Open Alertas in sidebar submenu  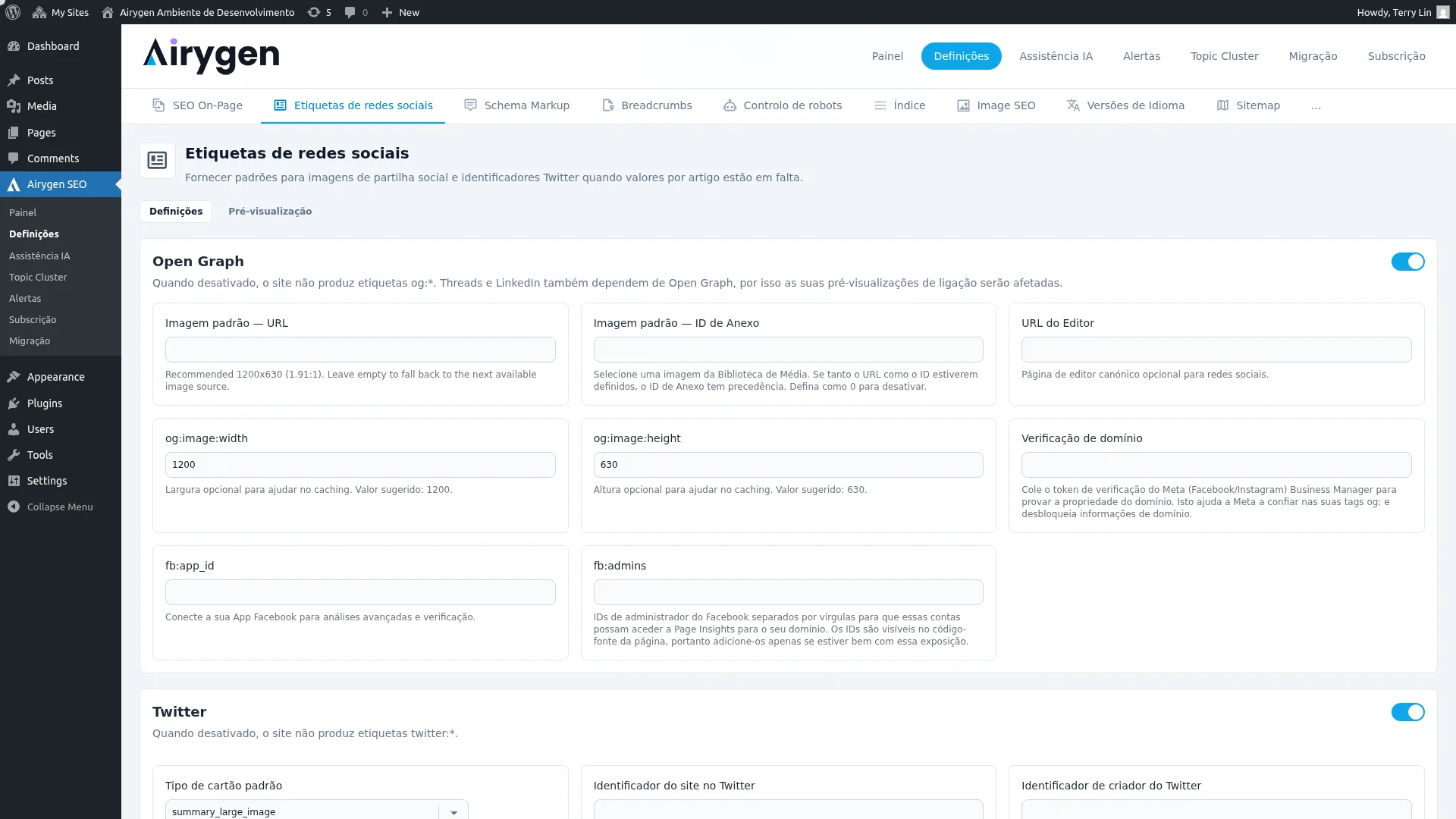25,299
